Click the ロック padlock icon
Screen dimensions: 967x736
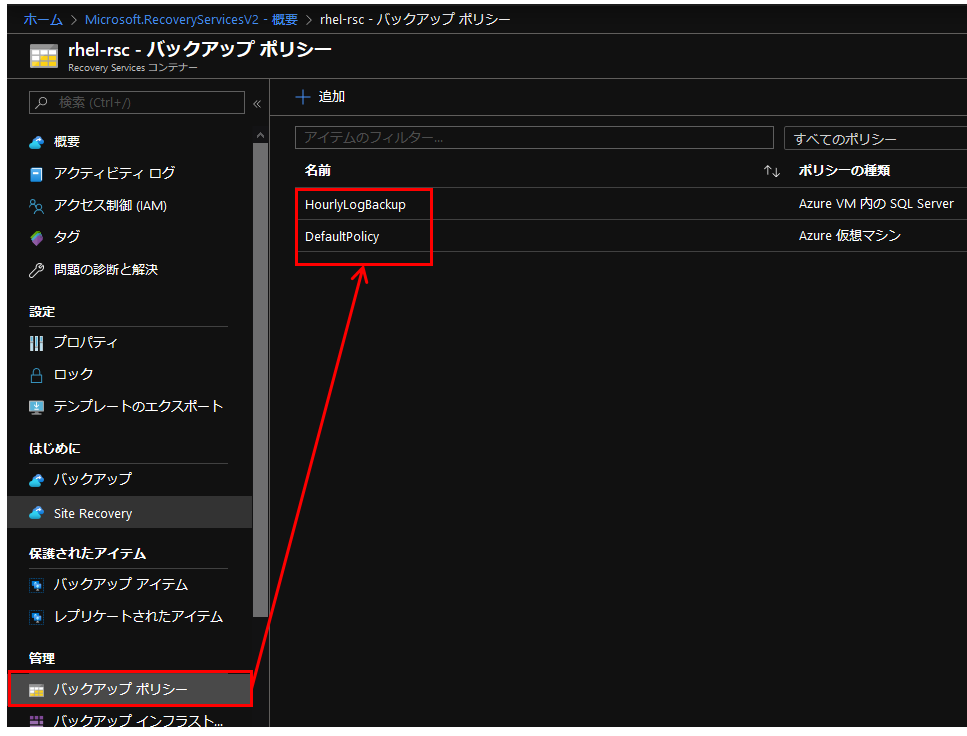click(36, 375)
